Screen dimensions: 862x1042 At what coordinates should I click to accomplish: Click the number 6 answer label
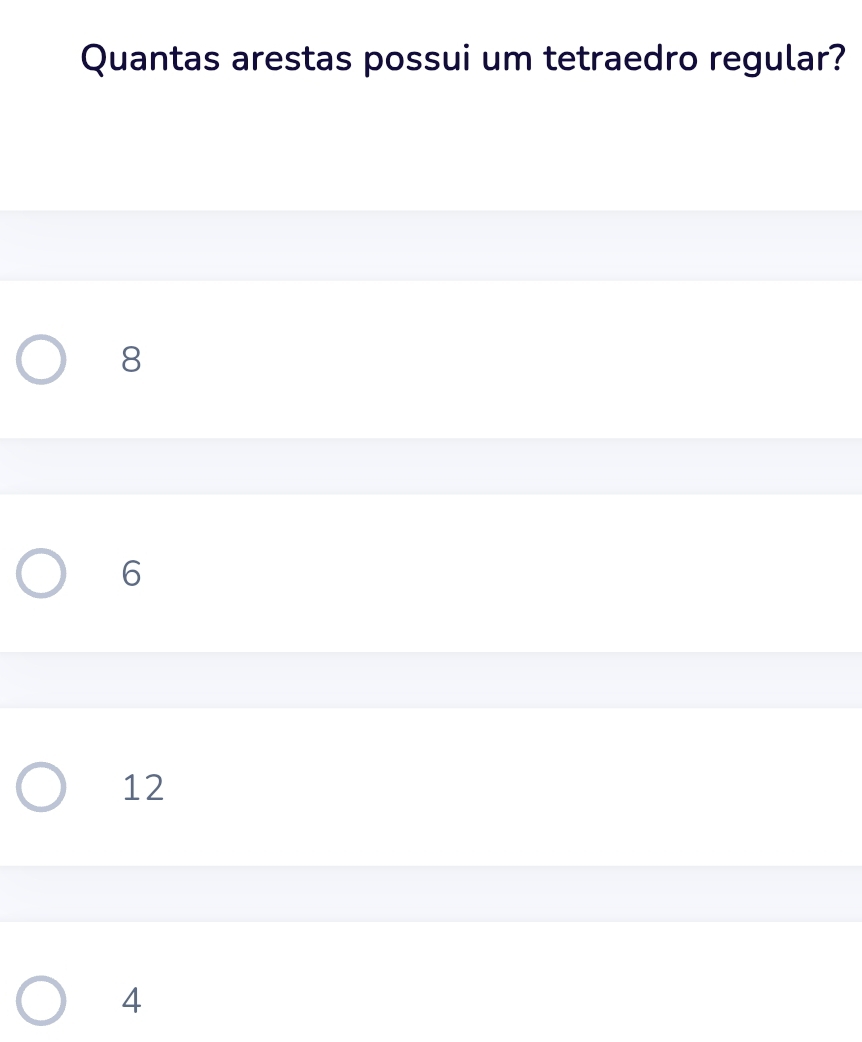click(132, 573)
